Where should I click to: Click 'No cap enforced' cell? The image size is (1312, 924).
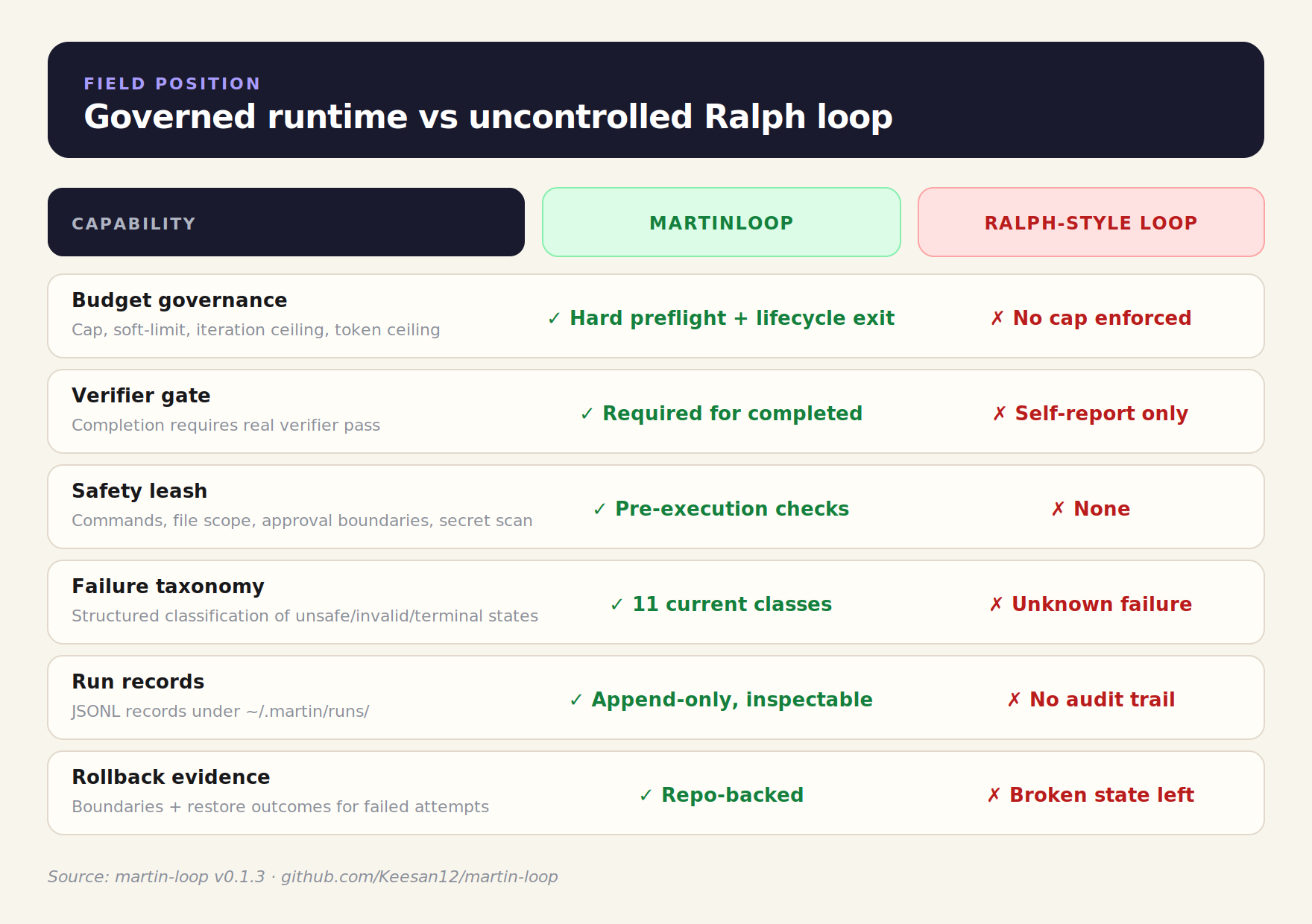point(1091,318)
